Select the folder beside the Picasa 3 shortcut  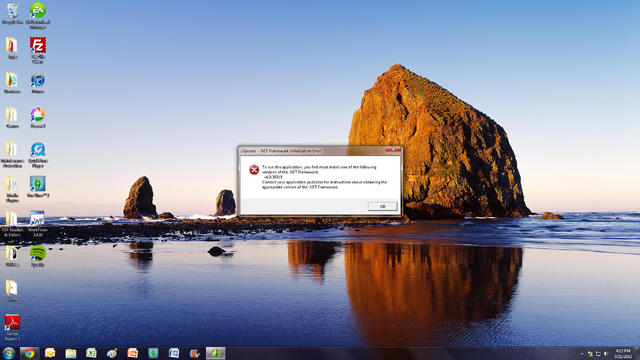point(12,118)
